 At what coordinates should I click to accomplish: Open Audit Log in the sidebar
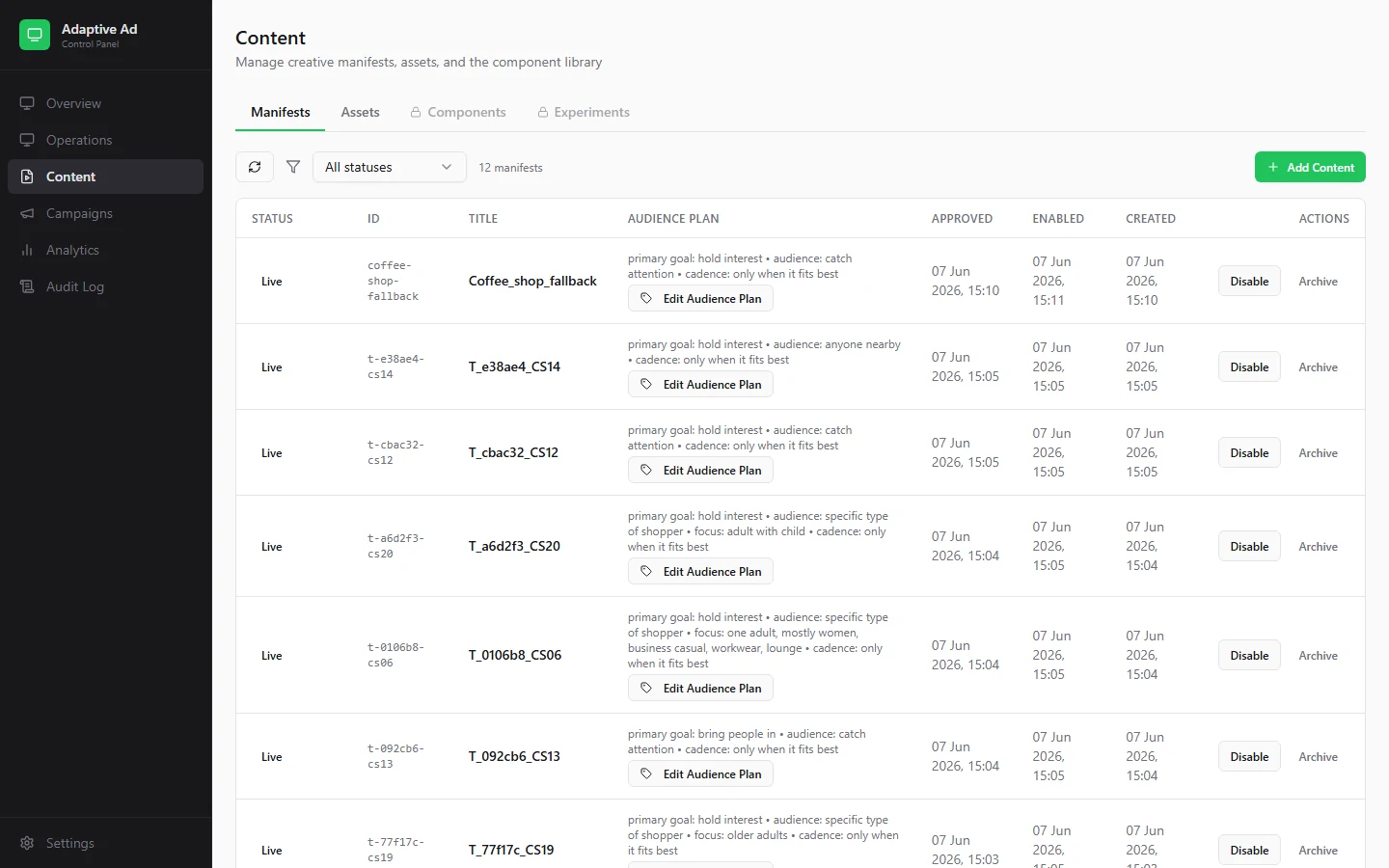pos(106,286)
